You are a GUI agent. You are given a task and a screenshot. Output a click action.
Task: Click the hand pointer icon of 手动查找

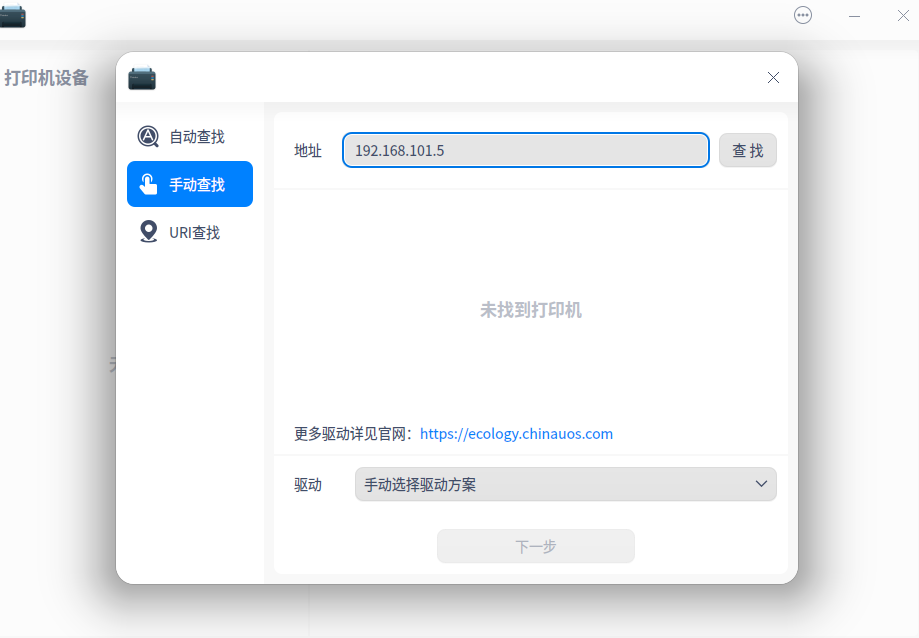[148, 184]
